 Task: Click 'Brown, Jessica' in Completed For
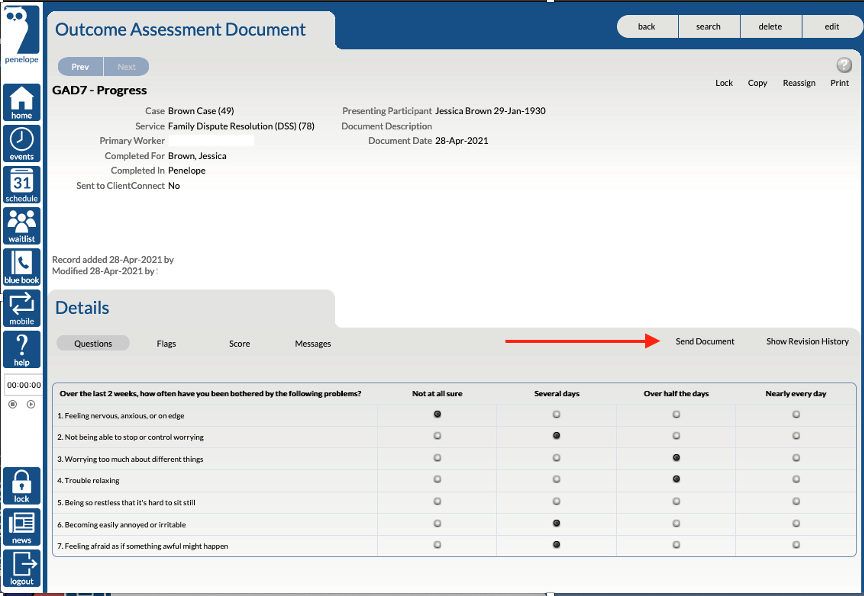click(197, 156)
